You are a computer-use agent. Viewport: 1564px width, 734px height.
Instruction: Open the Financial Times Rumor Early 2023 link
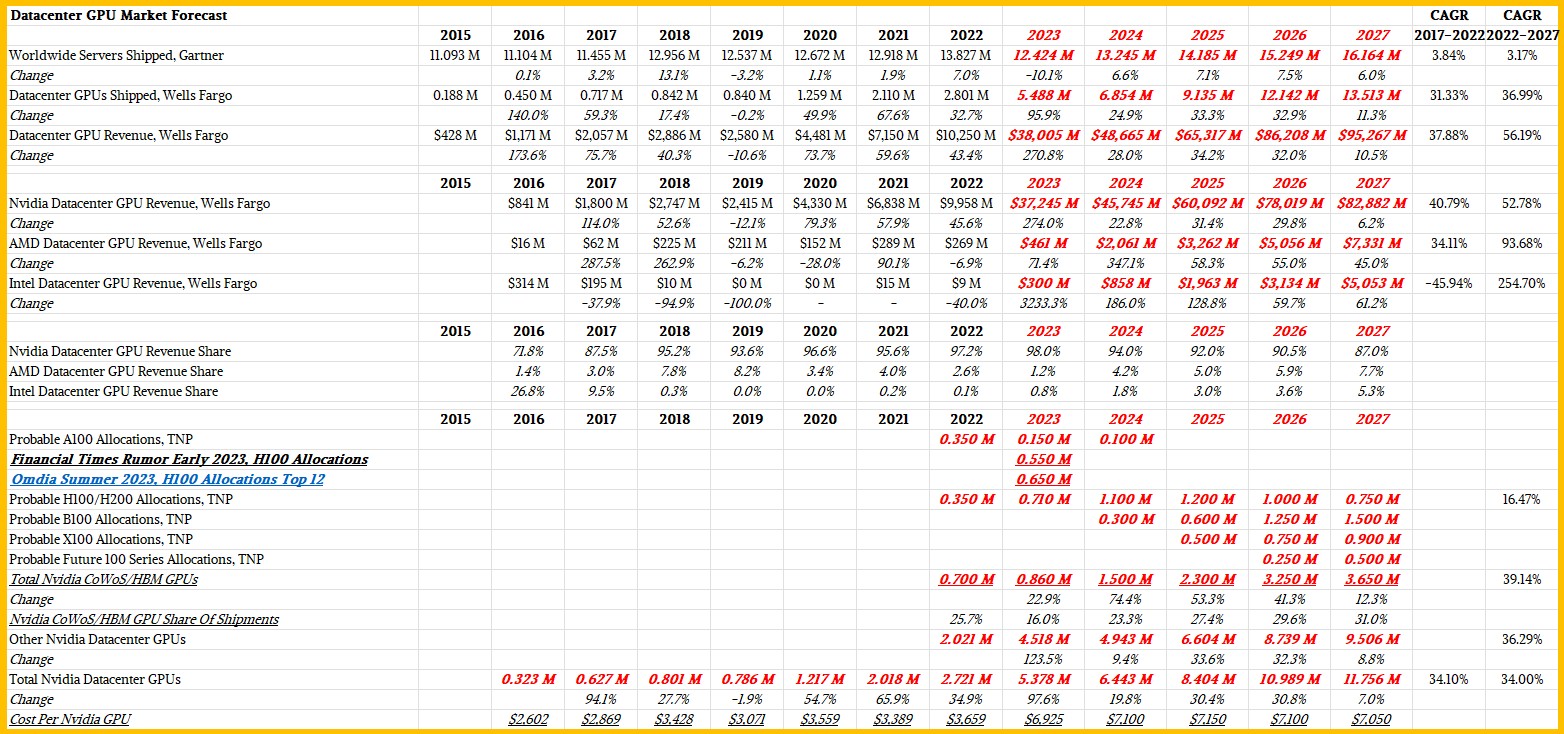189,459
